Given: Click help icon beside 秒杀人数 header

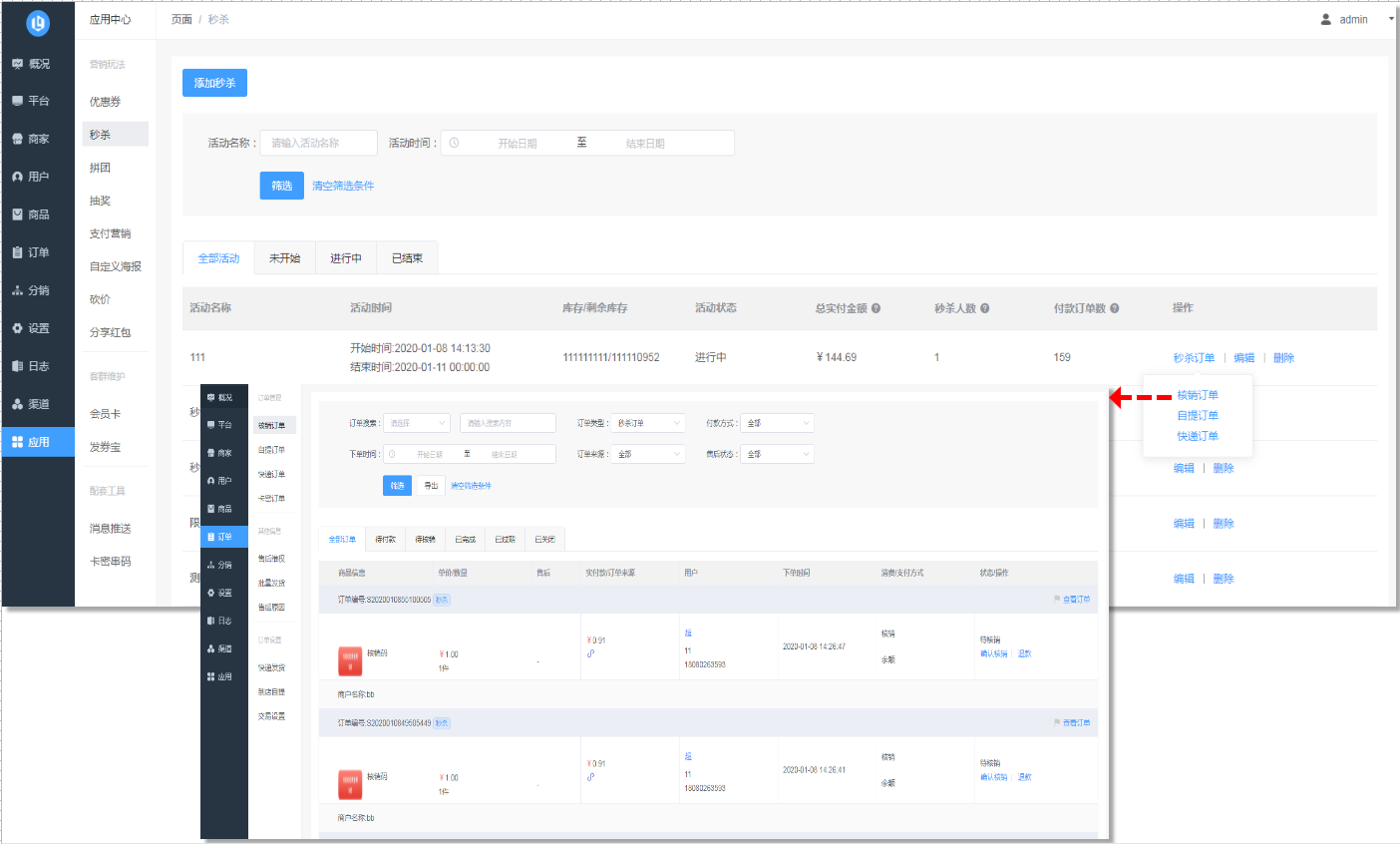Looking at the screenshot, I should tap(985, 308).
